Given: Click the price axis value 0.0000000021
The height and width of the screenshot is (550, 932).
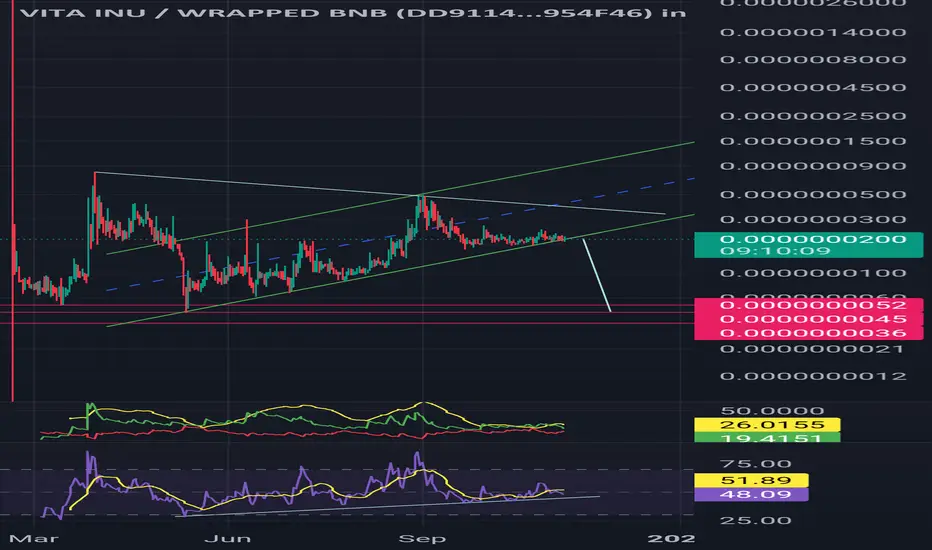Looking at the screenshot, I should 813,348.
